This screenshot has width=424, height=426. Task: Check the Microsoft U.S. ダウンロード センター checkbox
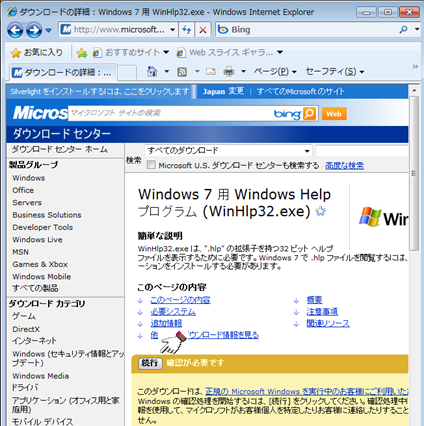(151, 165)
